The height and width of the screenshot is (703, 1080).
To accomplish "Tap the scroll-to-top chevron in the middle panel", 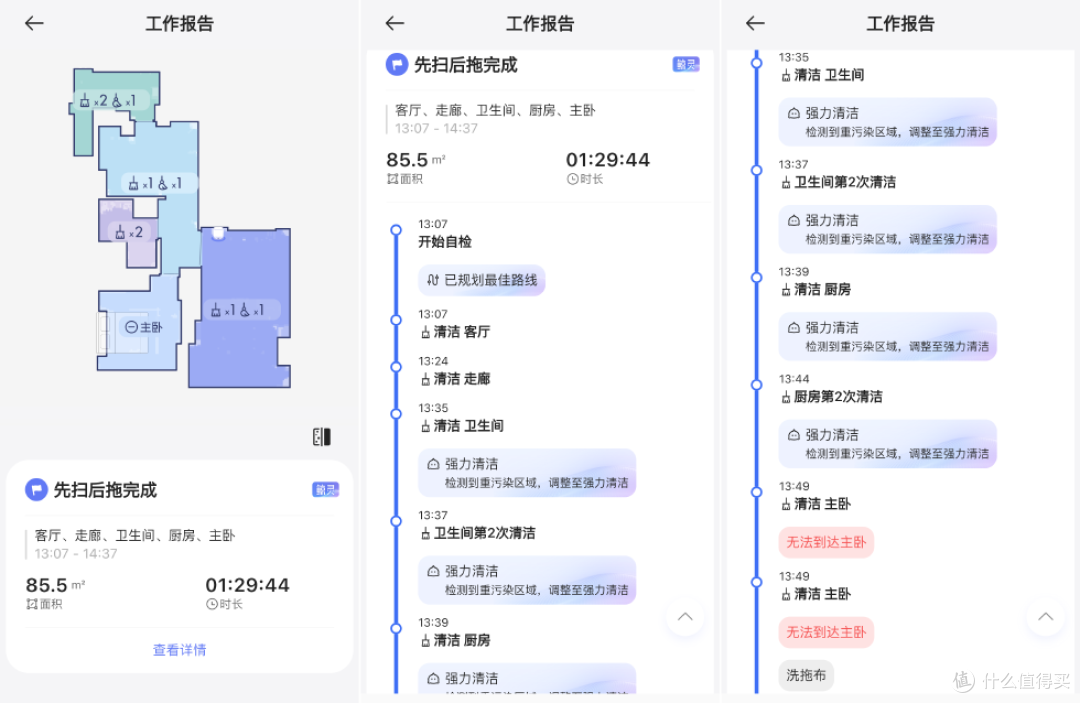I will (685, 617).
